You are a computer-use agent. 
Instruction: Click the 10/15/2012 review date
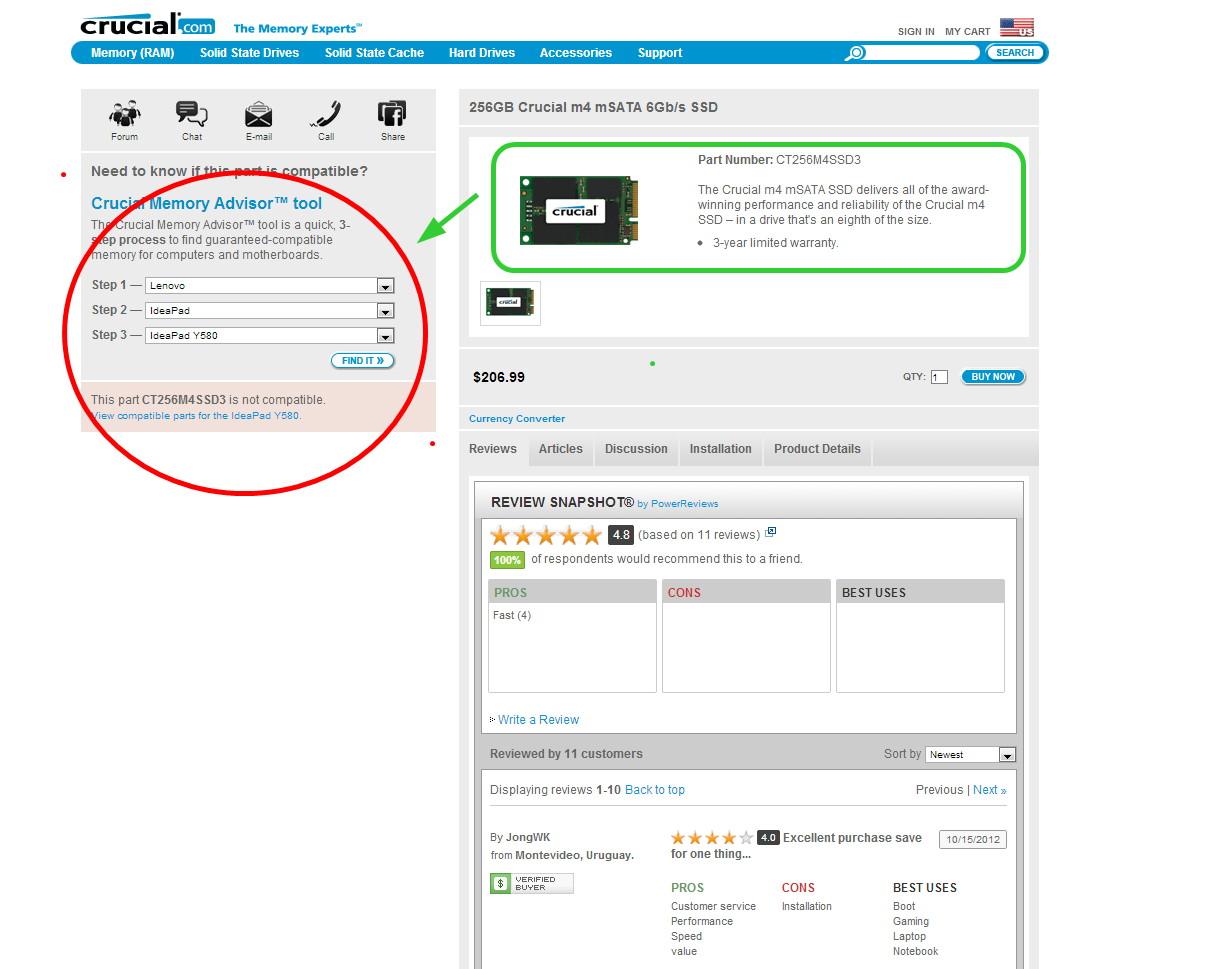pyautogui.click(x=973, y=840)
